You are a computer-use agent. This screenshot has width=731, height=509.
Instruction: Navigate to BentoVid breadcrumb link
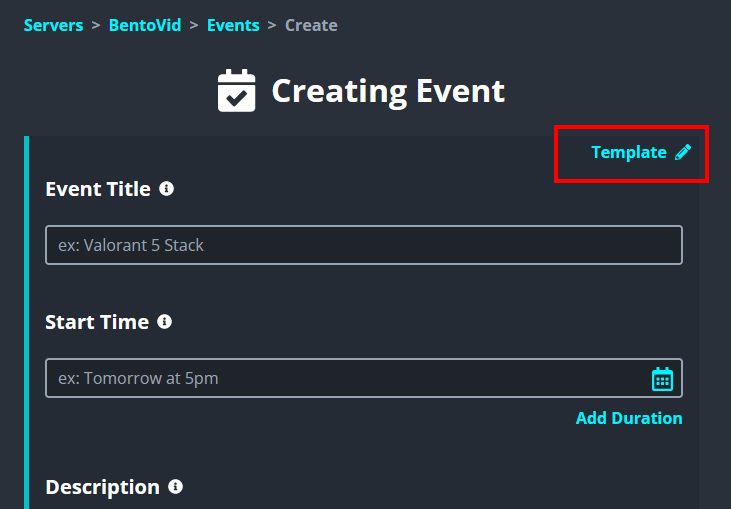point(145,25)
